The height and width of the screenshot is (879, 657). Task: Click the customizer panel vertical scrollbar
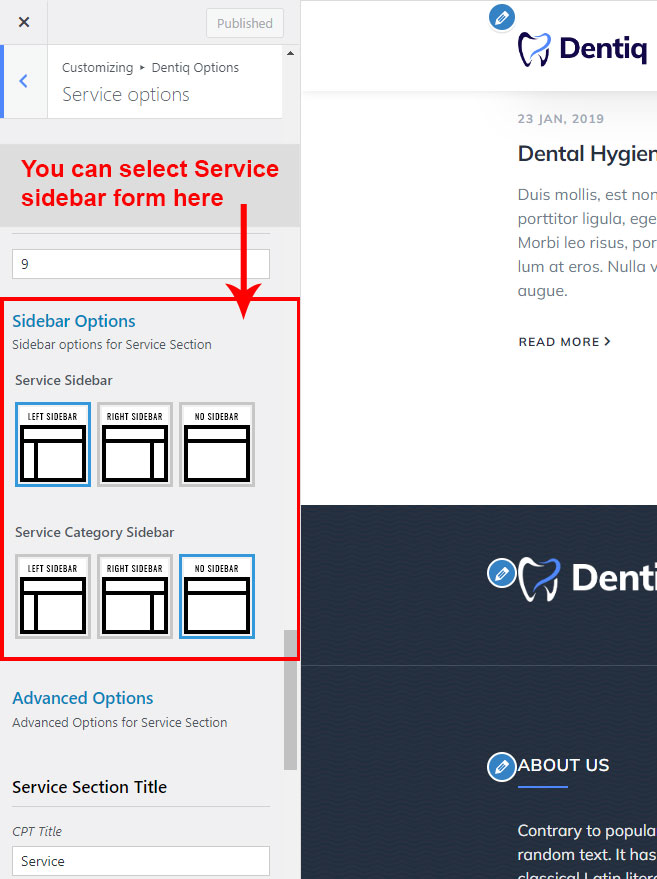pyautogui.click(x=290, y=699)
